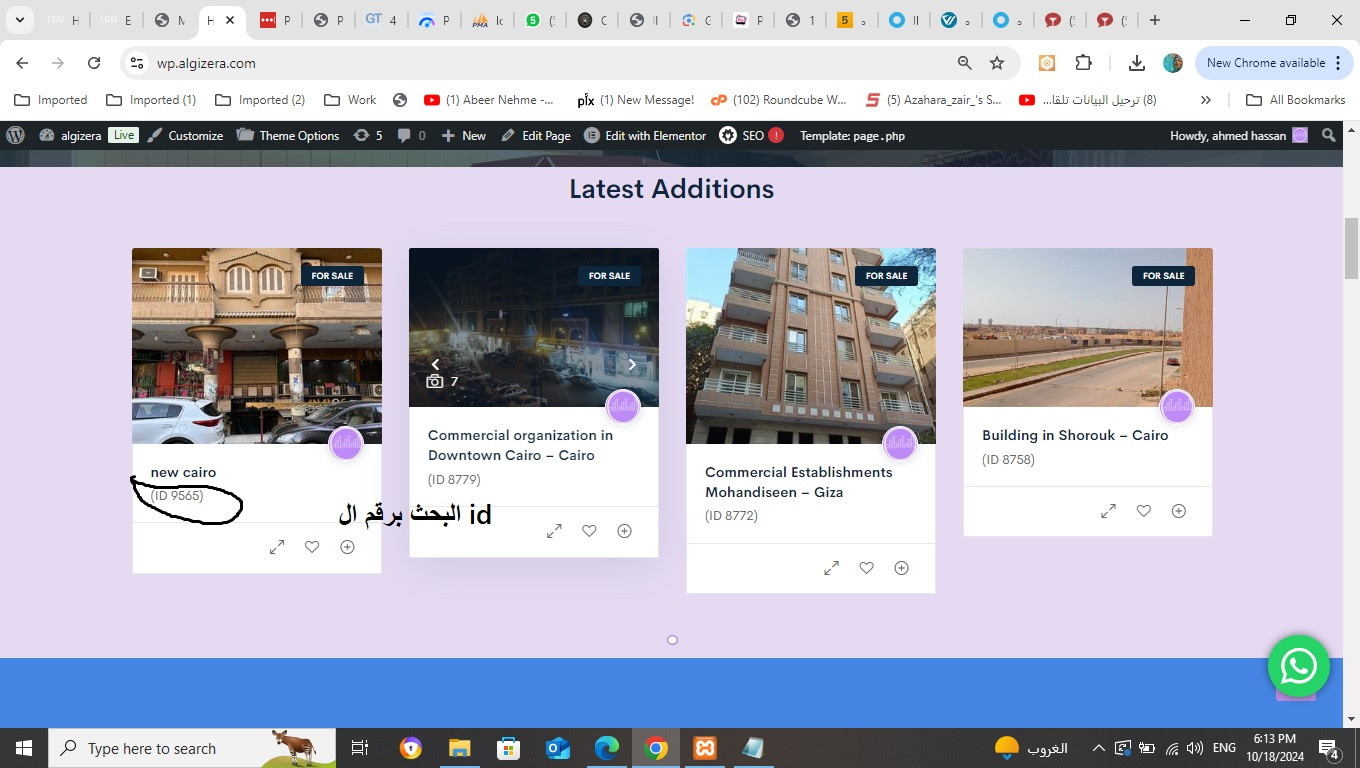Open Chrome extensions puzzle icon
This screenshot has height=768, width=1360.
coord(1083,63)
